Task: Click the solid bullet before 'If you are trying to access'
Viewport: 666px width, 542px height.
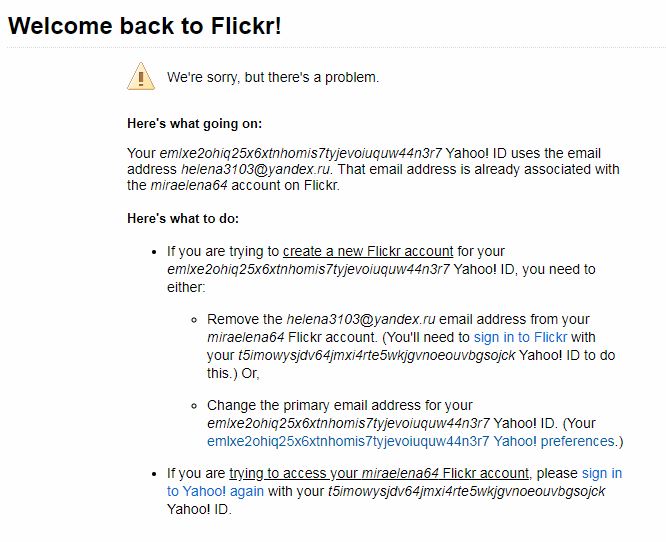Action: [x=154, y=474]
